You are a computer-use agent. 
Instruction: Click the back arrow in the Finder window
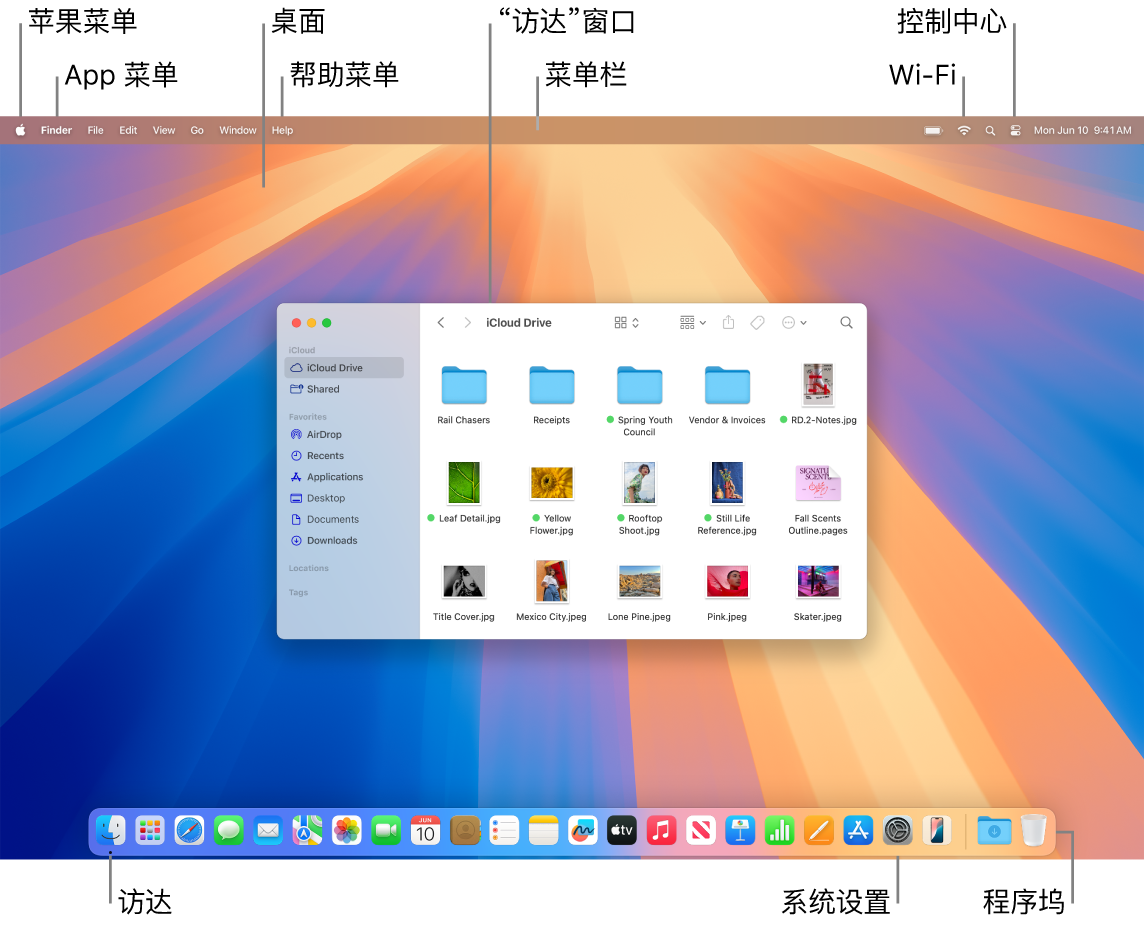441,322
